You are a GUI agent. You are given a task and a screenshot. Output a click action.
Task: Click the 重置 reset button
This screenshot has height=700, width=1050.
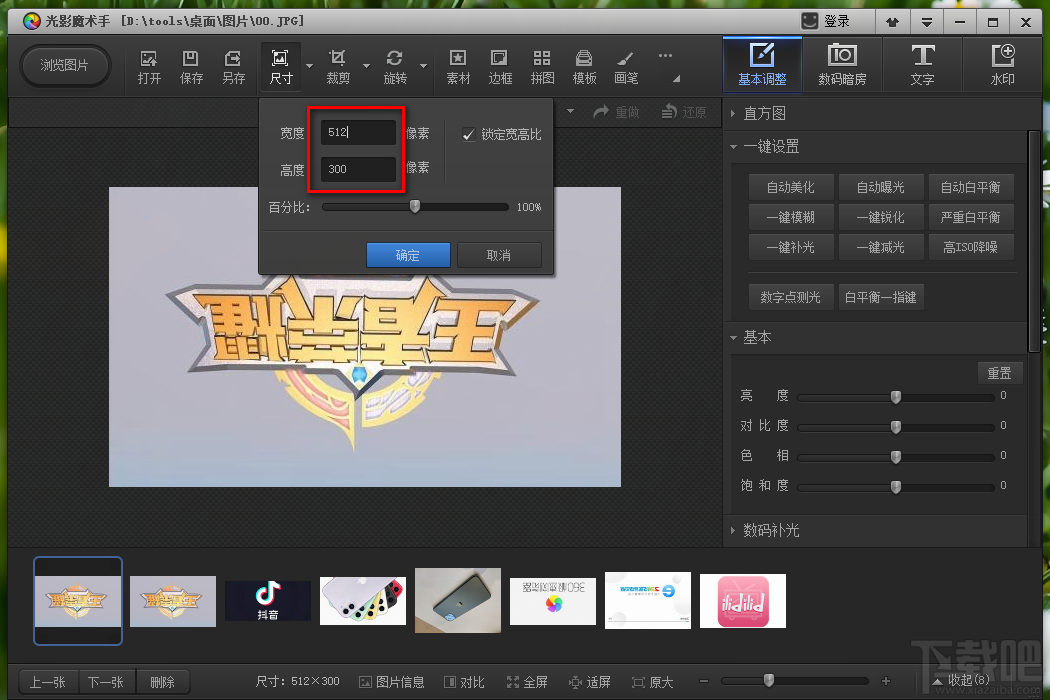(x=1000, y=373)
